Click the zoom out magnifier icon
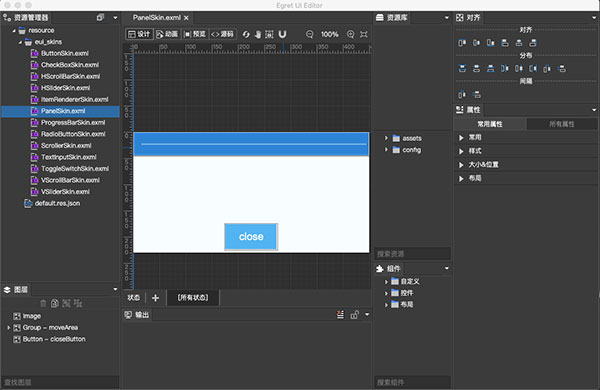The image size is (600, 390). click(310, 34)
